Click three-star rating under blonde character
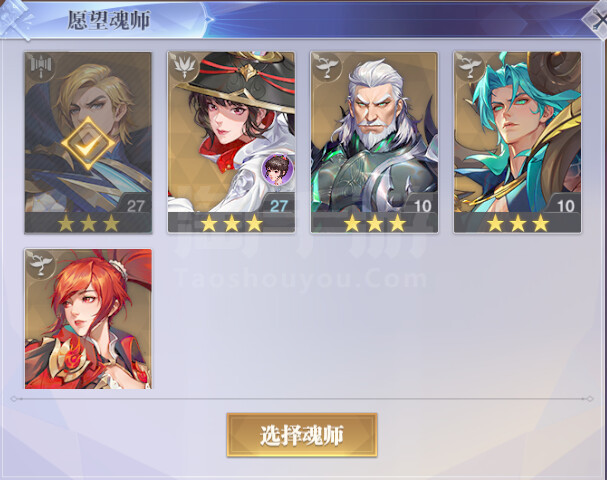The image size is (607, 480). 88,223
